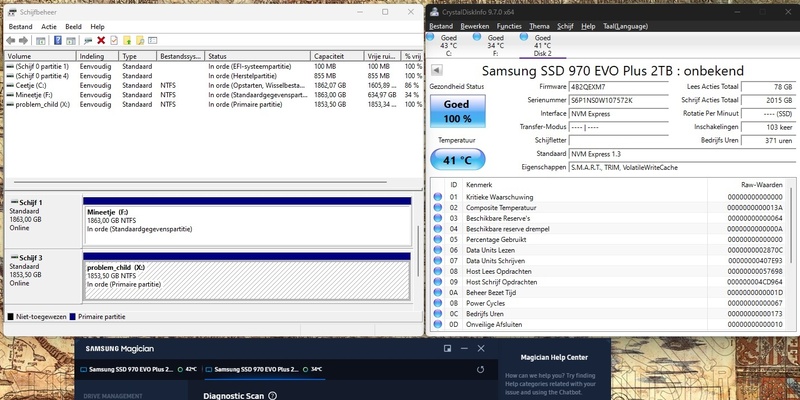Viewport: 800px width, 400px height.
Task: Click the Capaciteit column header
Action: 337,56
